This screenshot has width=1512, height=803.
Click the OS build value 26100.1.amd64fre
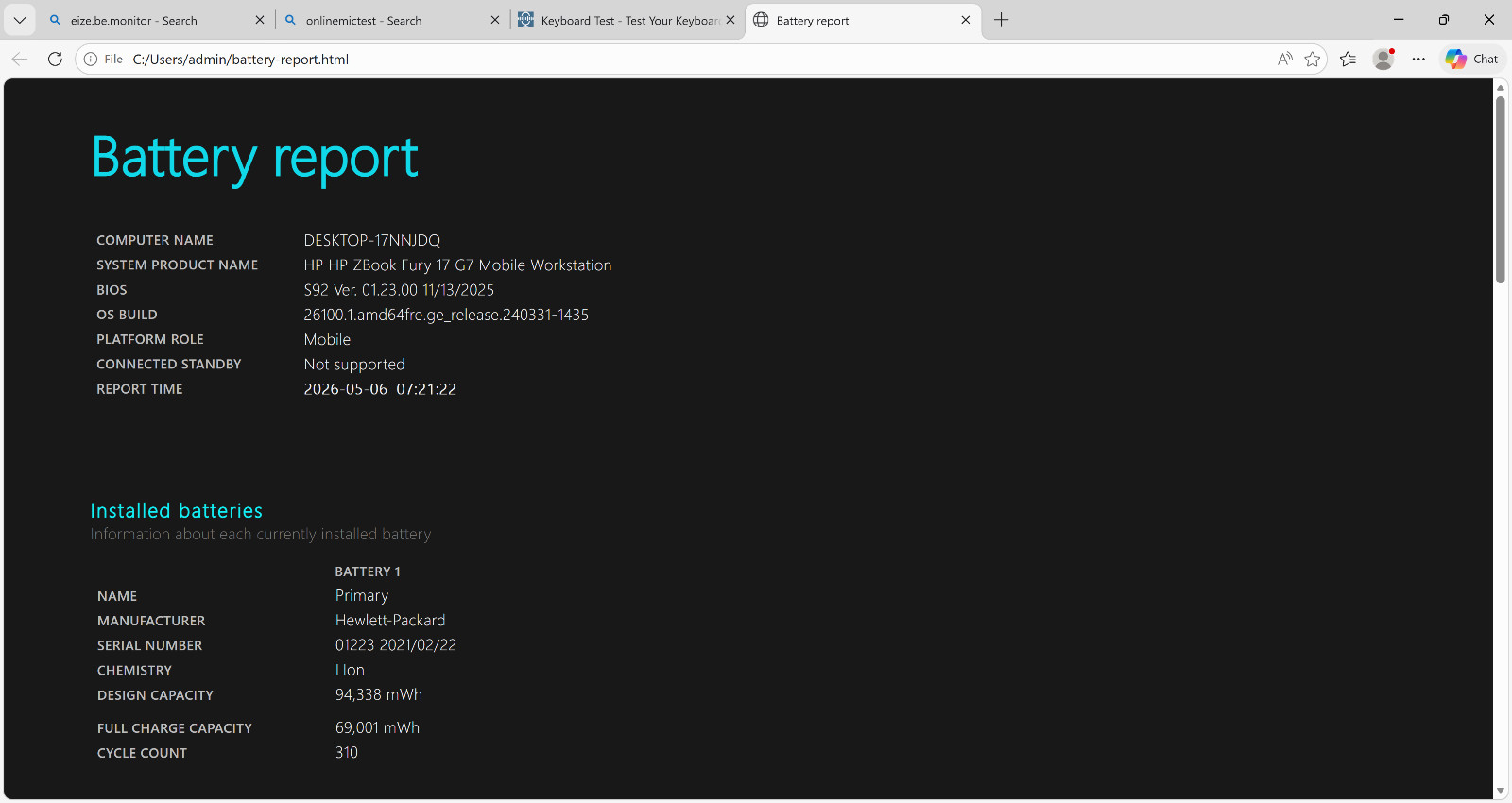tap(446, 315)
